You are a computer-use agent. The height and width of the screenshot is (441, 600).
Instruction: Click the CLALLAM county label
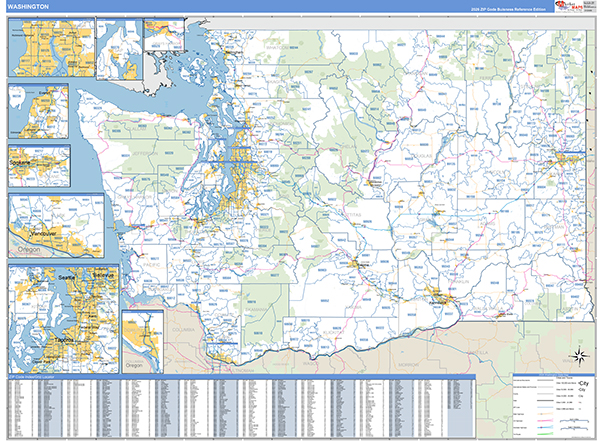coord(136,129)
